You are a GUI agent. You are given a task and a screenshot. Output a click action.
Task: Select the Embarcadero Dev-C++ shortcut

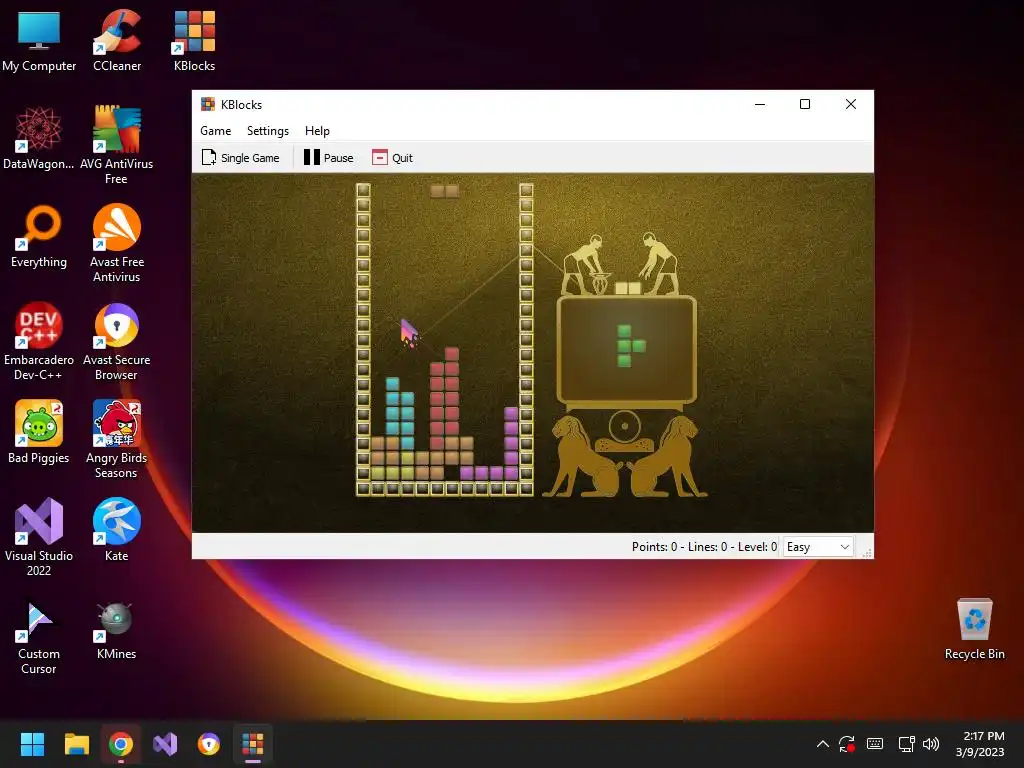39,341
